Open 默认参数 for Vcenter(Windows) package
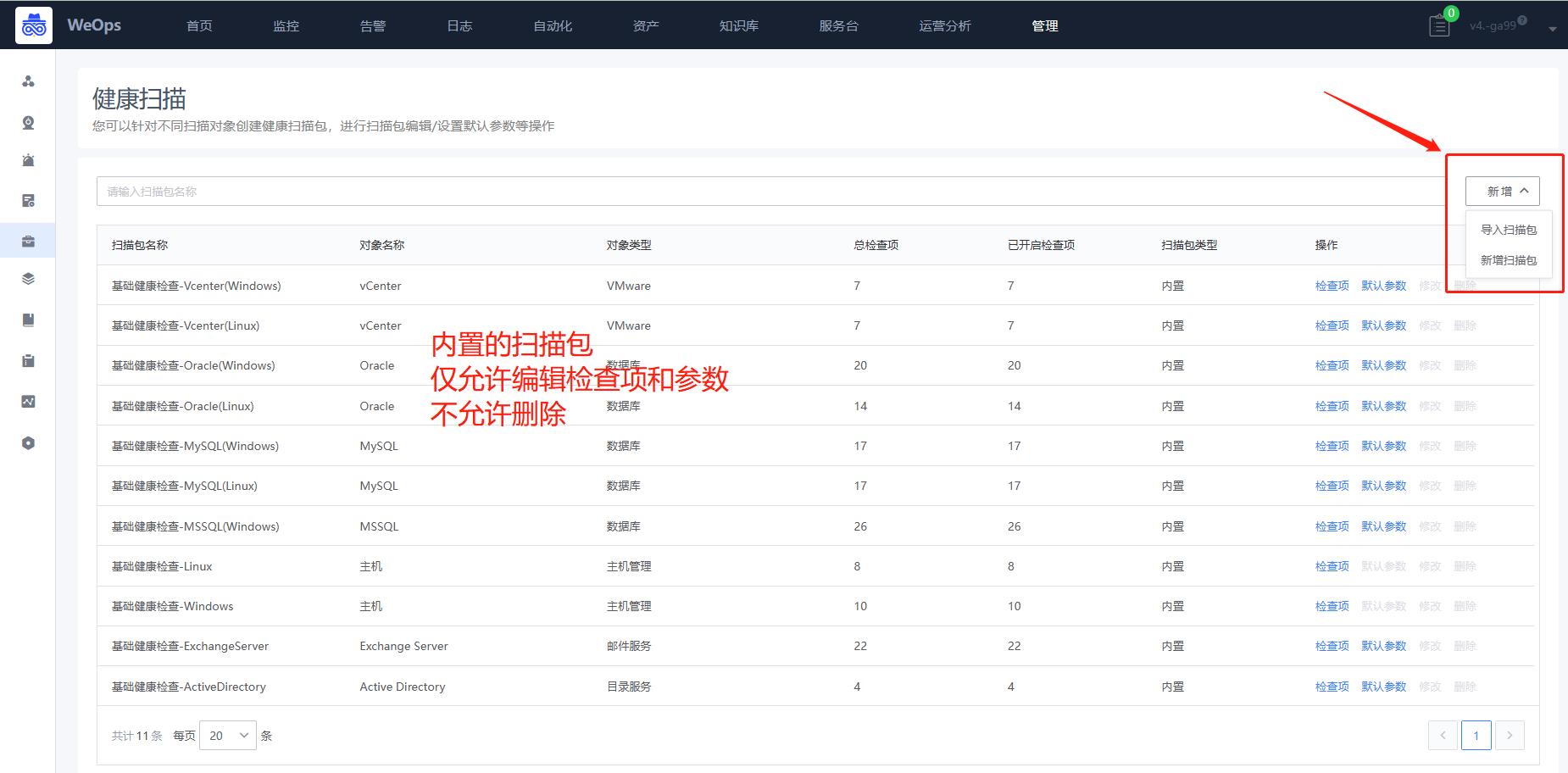1568x773 pixels. point(1384,286)
